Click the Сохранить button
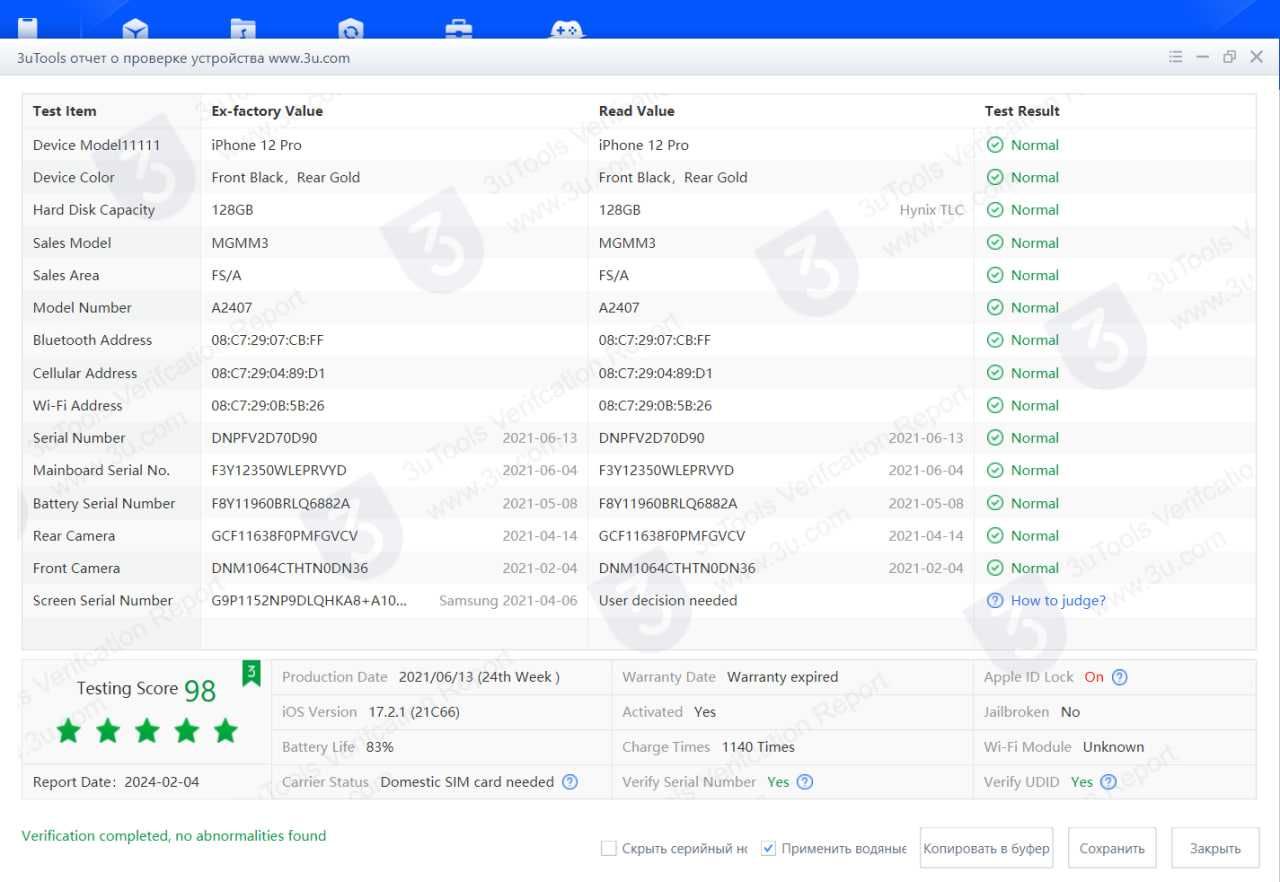 1112,848
